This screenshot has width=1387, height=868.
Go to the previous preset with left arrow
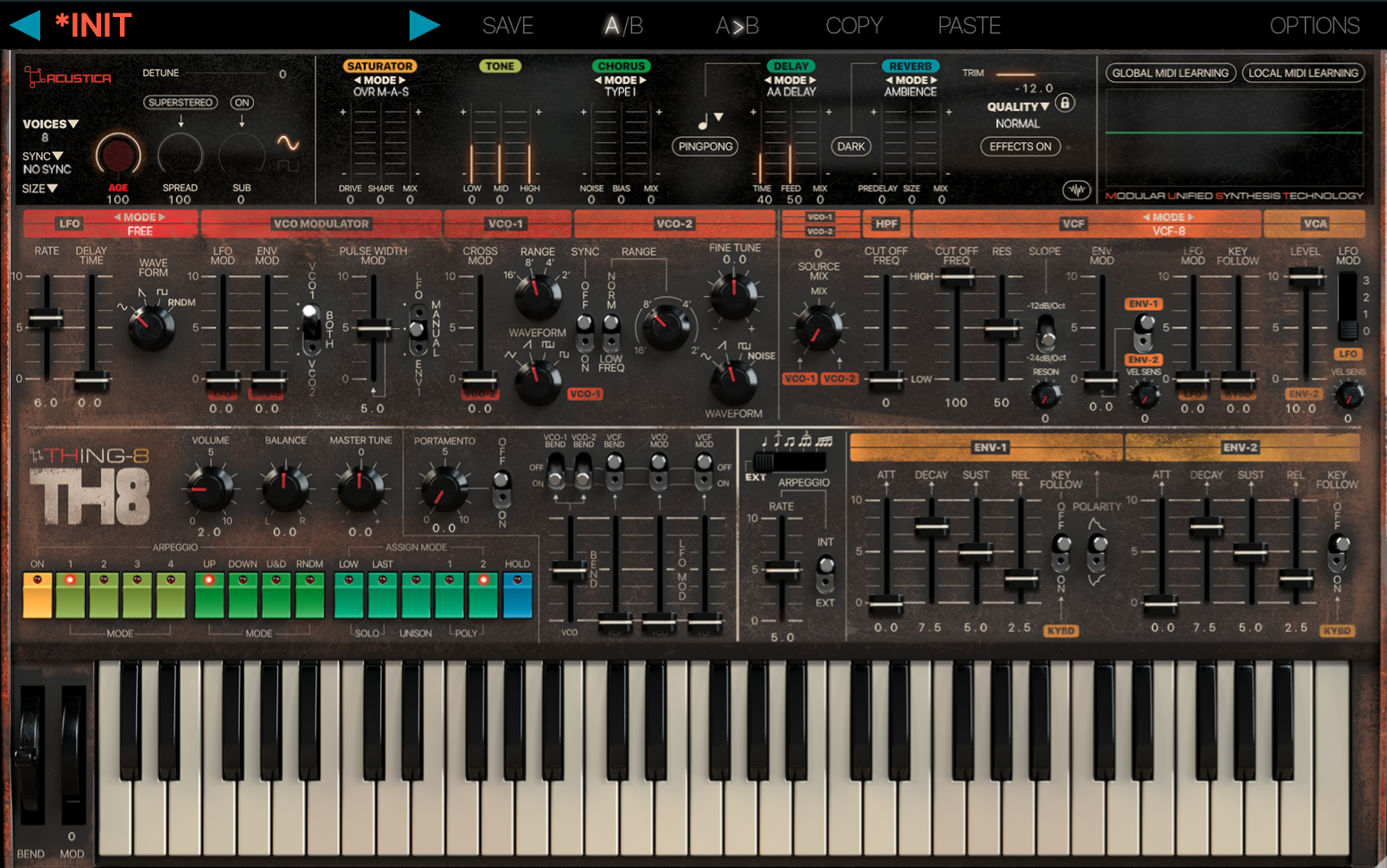tap(25, 25)
